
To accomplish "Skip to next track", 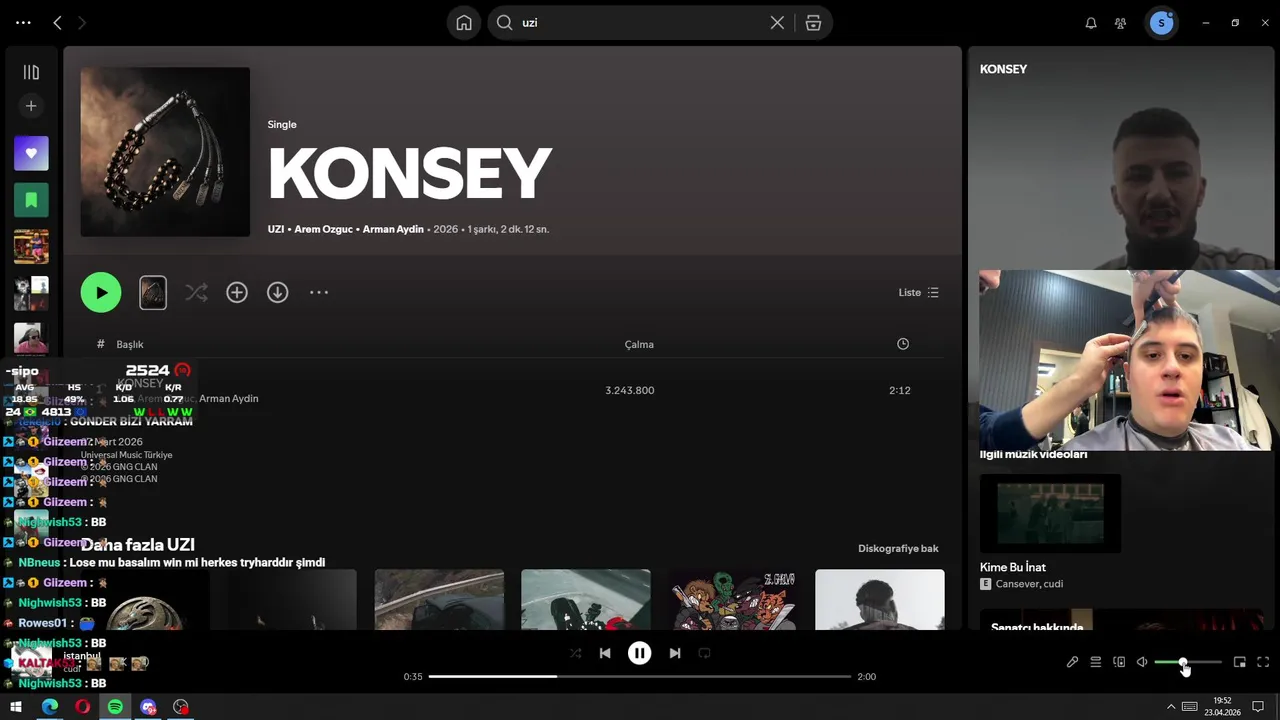I will 675,653.
